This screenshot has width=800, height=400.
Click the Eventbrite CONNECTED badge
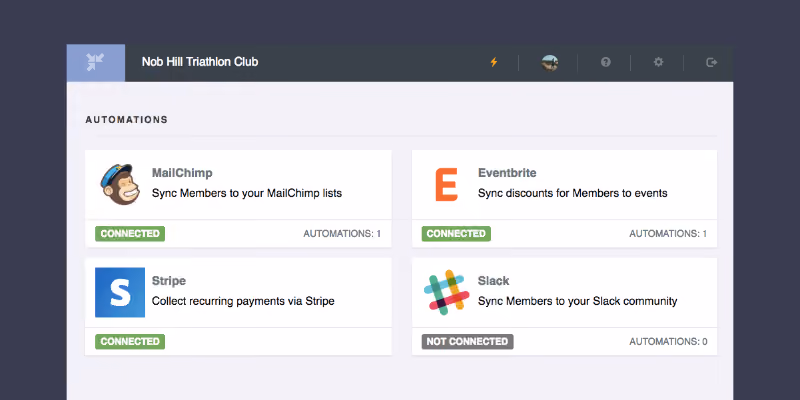456,234
